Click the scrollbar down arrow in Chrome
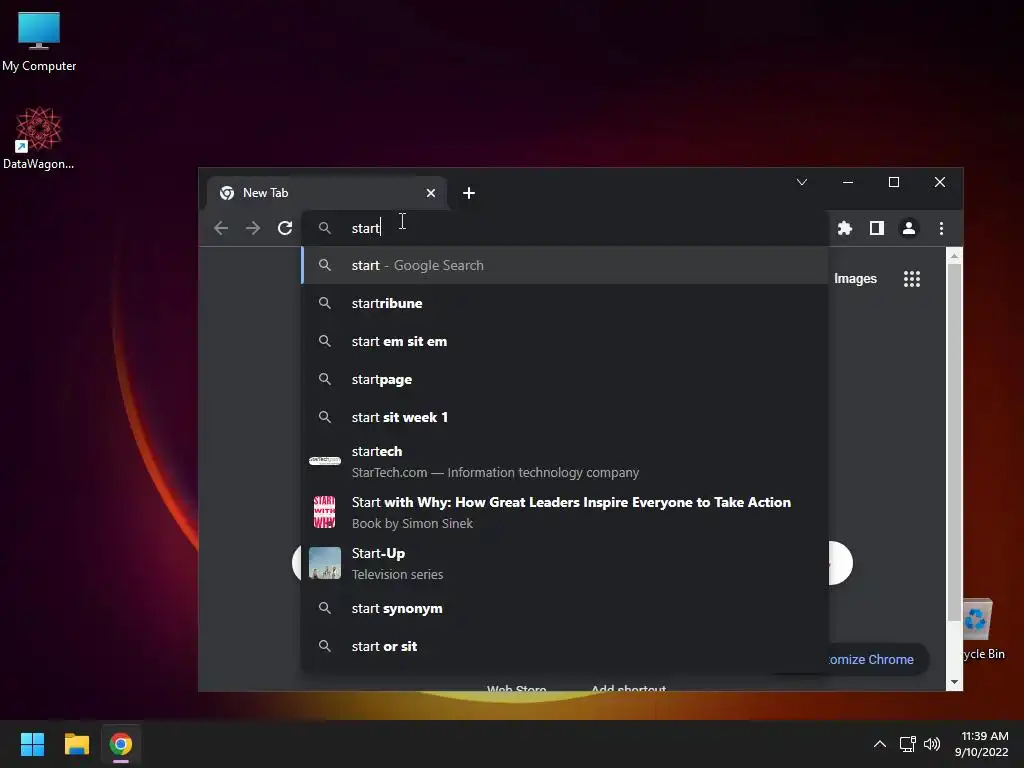Image resolution: width=1024 pixels, height=768 pixels. pyautogui.click(x=954, y=682)
